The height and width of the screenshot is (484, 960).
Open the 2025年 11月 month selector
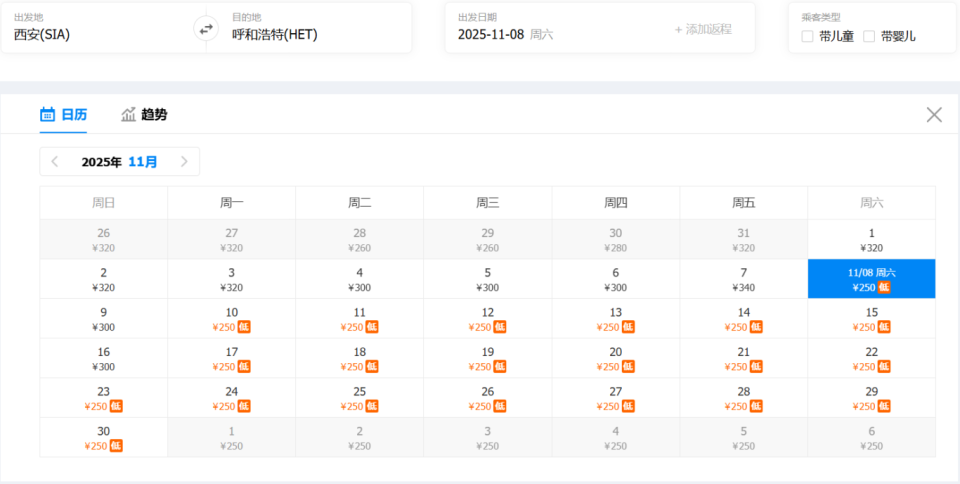(x=119, y=161)
